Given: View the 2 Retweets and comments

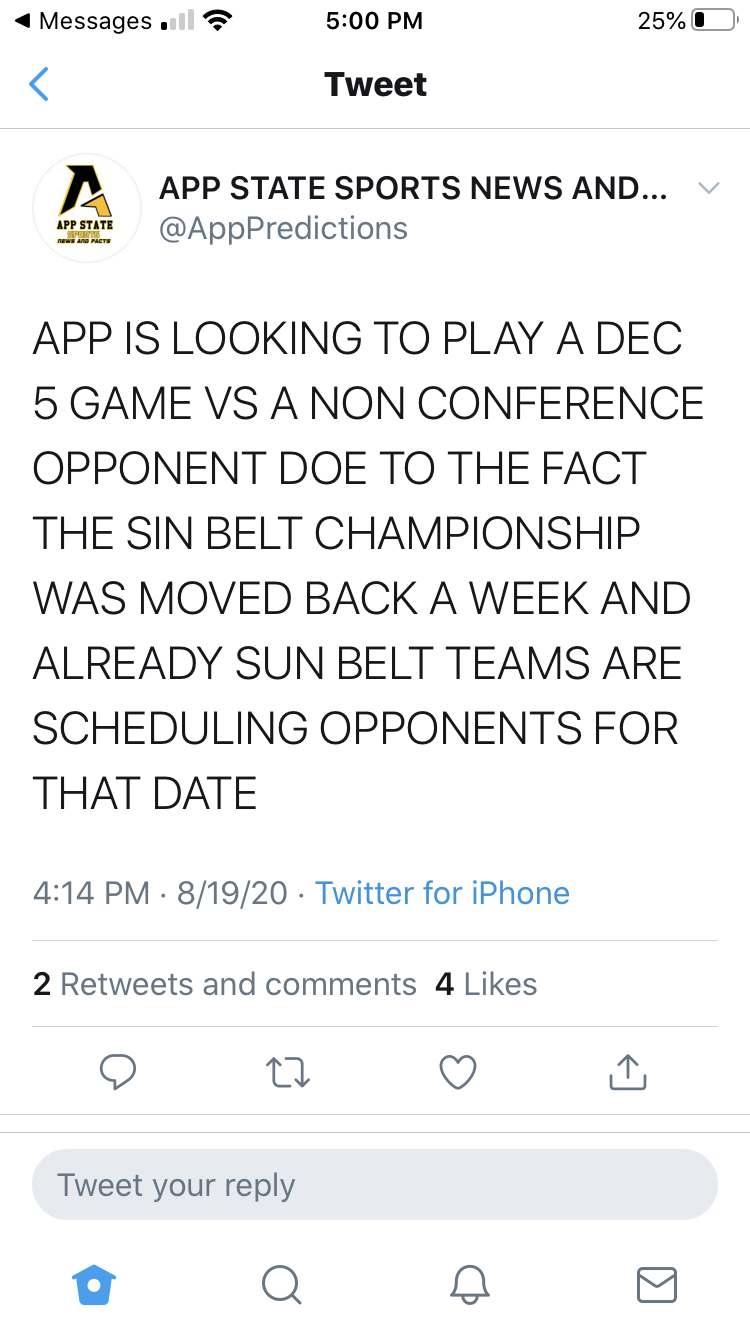Looking at the screenshot, I should point(225,984).
